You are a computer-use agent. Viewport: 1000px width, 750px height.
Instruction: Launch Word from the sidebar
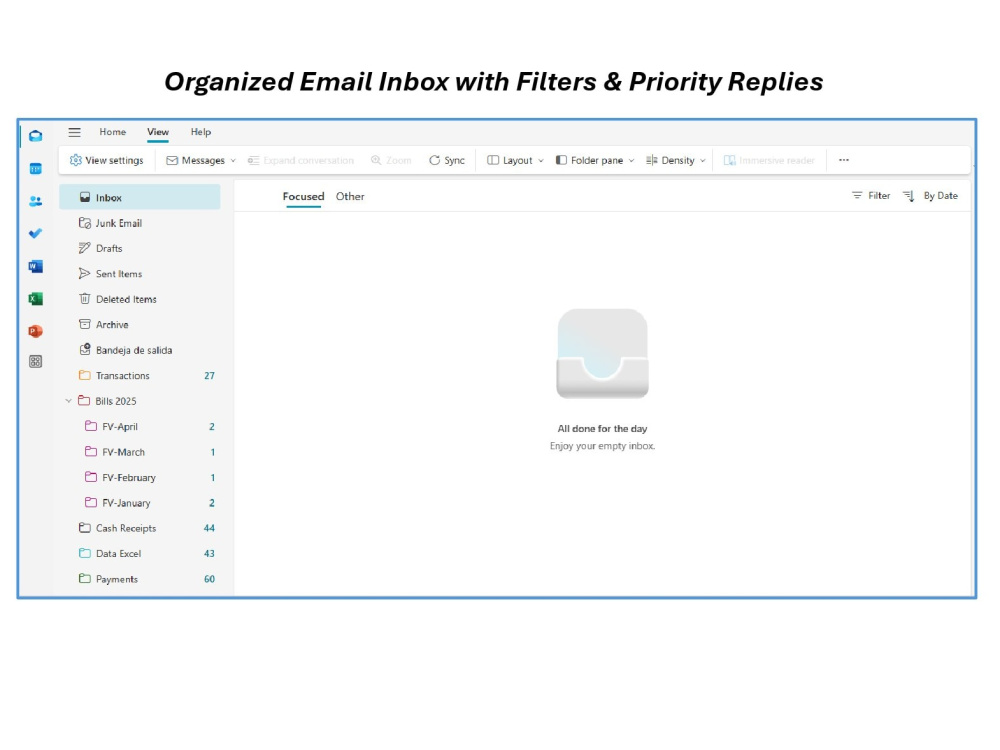36,266
